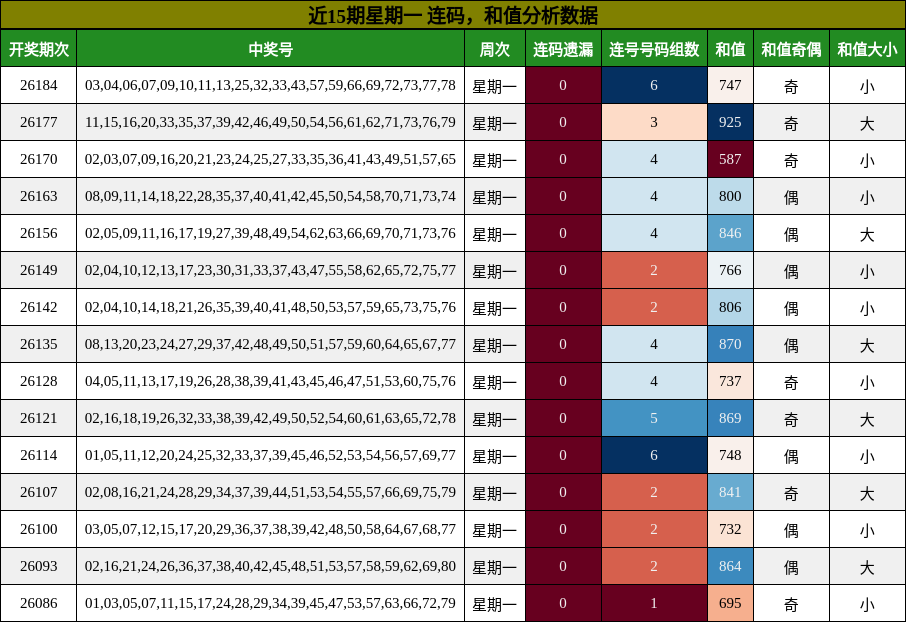Screen dimensions: 906x622
Task: Select draw number 26177
Action: (39, 123)
